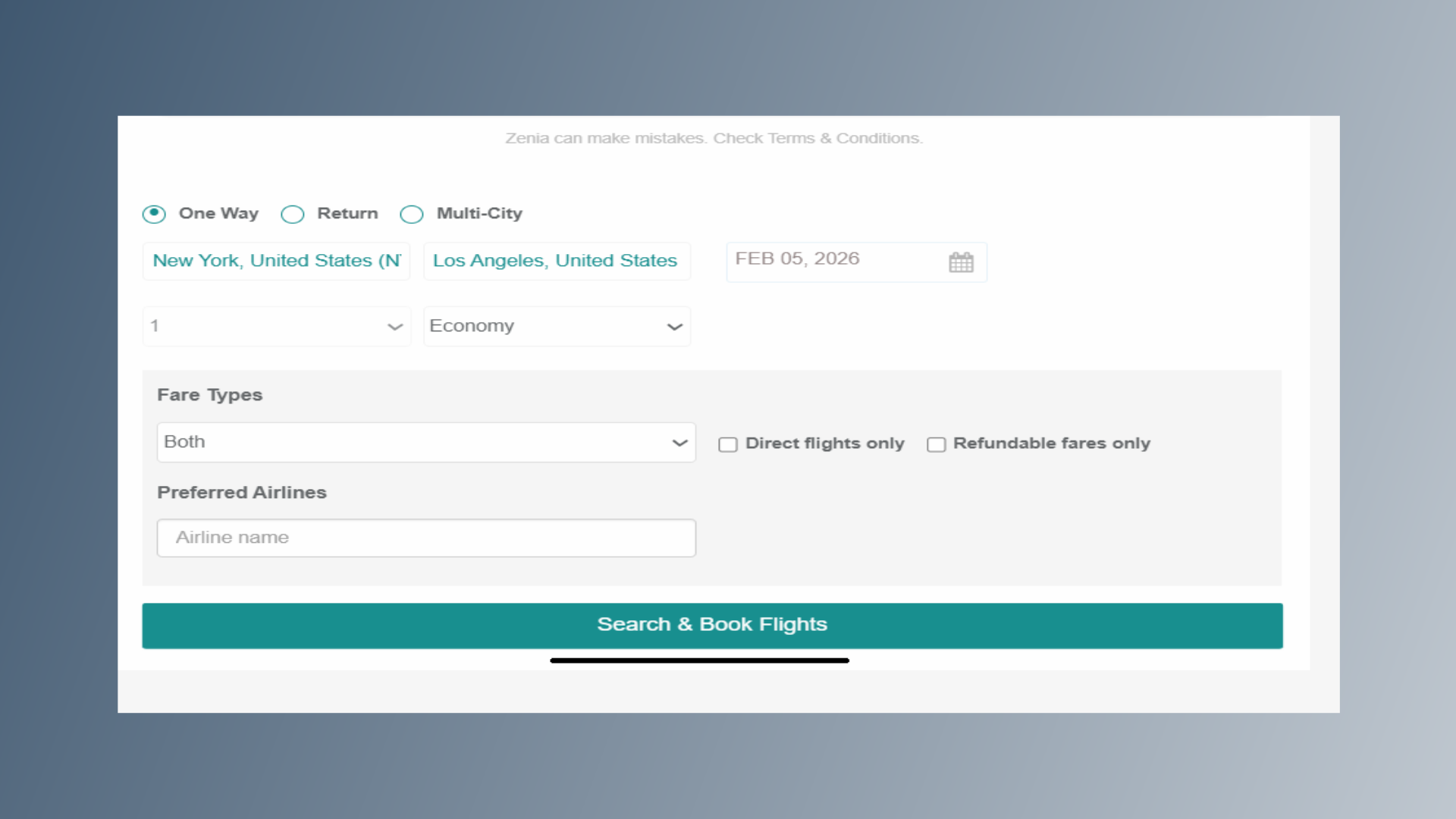1456x819 pixels.
Task: Click the chevron arrow in Fare Types
Action: click(x=679, y=443)
